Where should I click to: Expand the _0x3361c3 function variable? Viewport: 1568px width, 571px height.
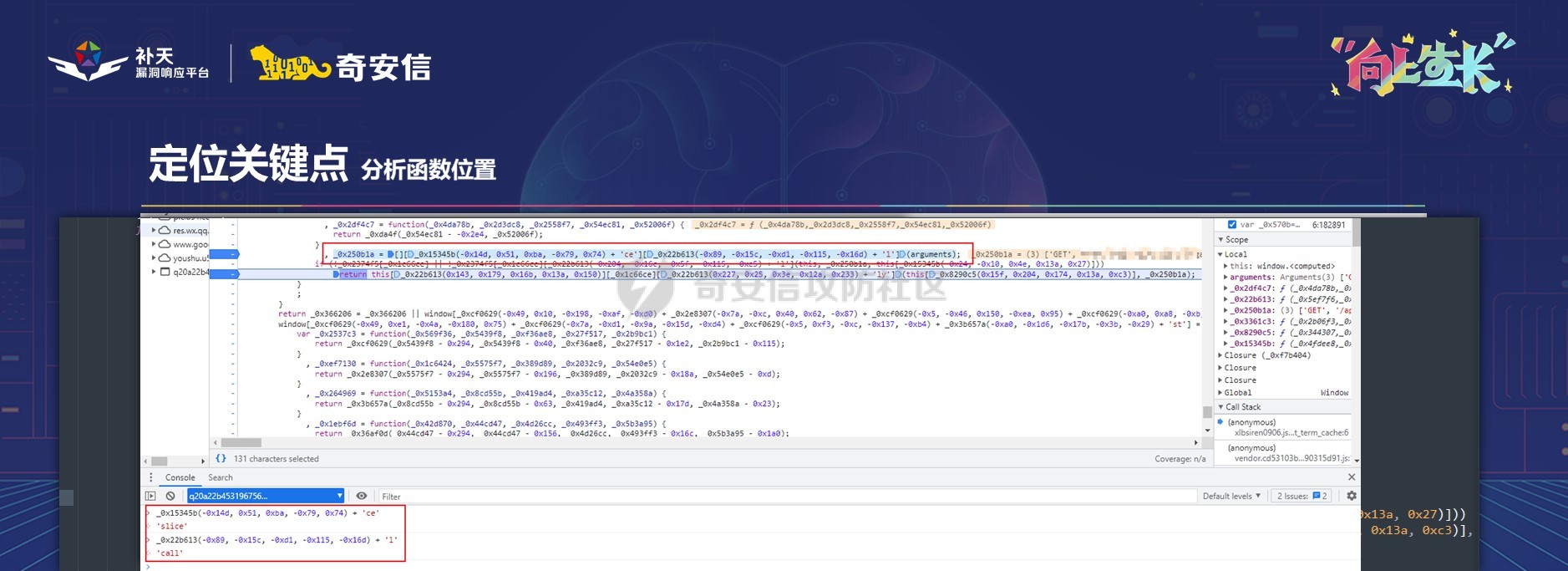[1225, 321]
